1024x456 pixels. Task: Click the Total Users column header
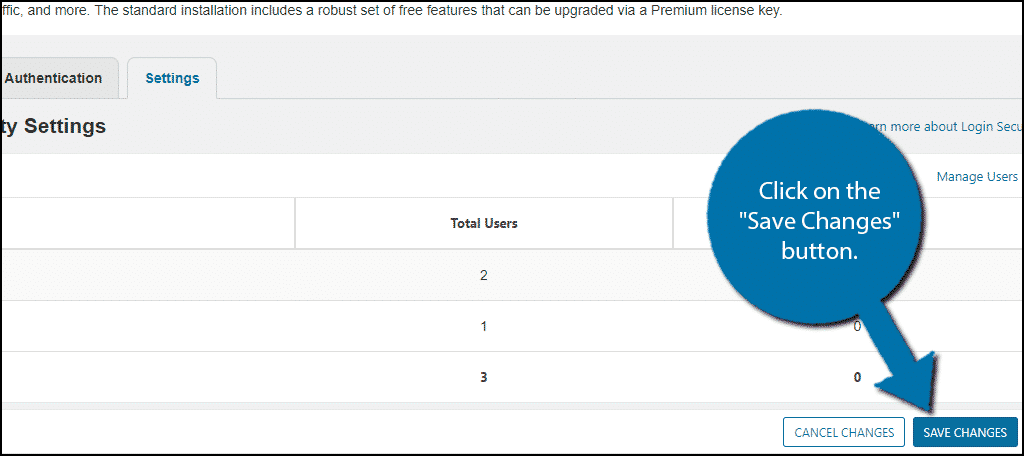click(x=484, y=223)
